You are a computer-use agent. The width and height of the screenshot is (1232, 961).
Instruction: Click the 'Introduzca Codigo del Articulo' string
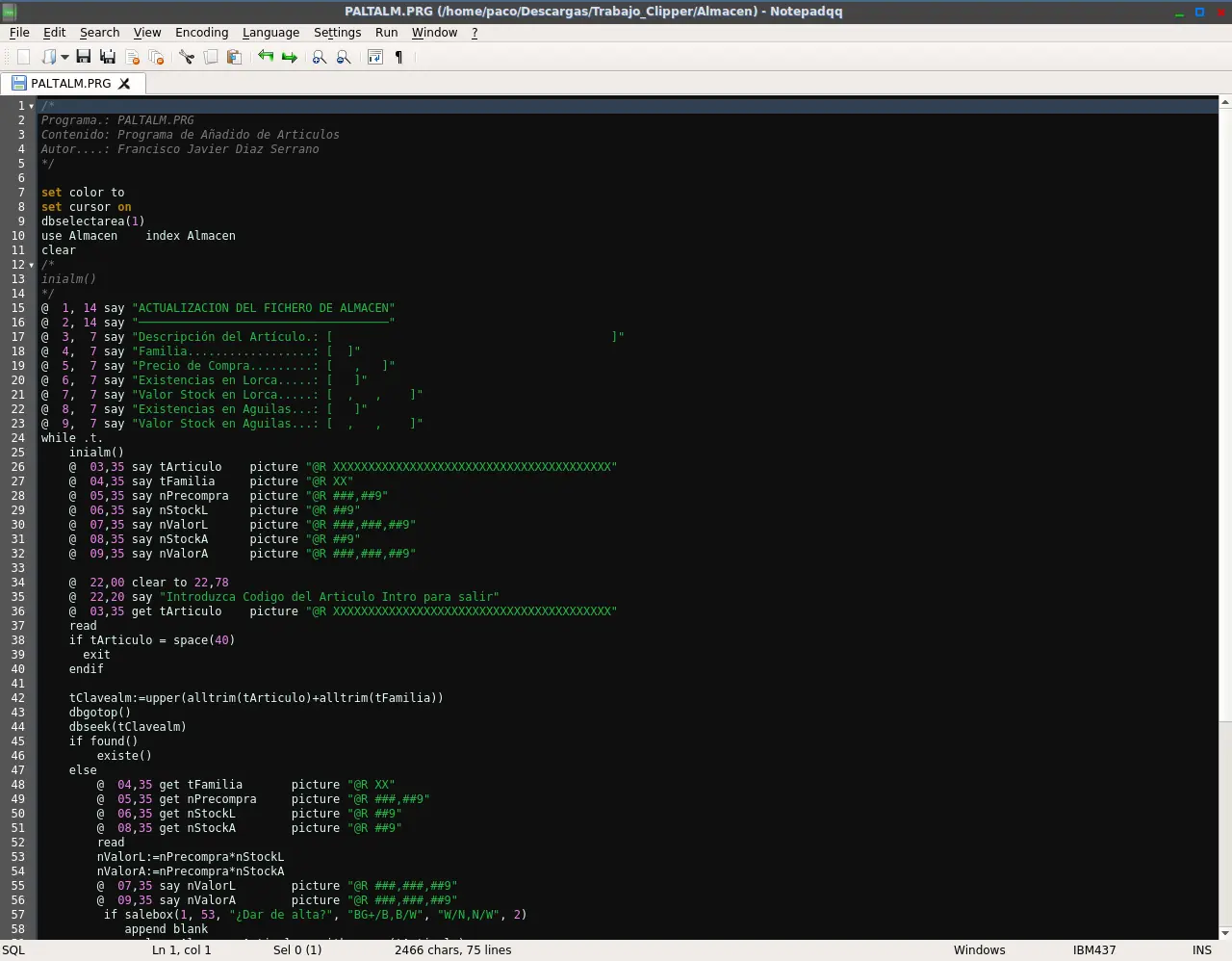click(329, 597)
